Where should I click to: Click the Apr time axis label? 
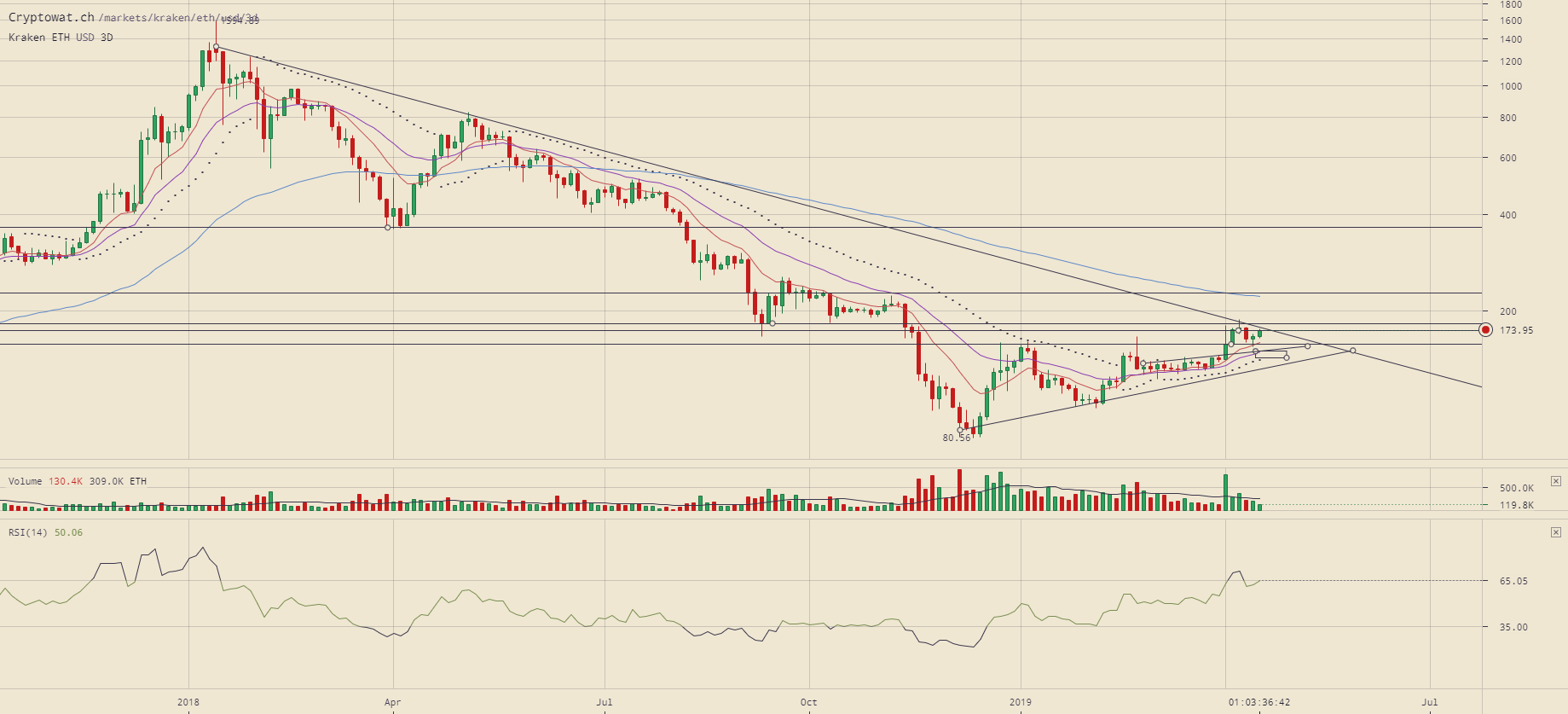(392, 703)
